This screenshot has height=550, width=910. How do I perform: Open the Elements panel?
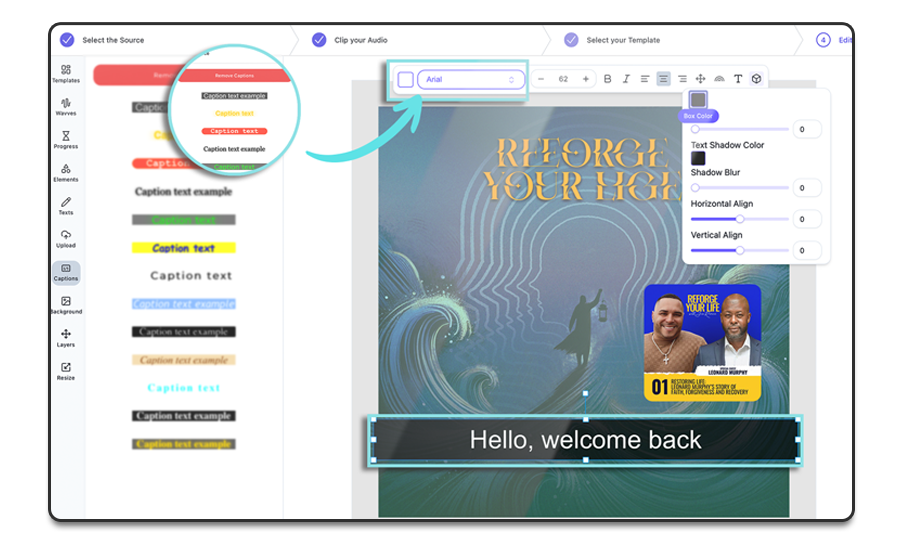[66, 172]
